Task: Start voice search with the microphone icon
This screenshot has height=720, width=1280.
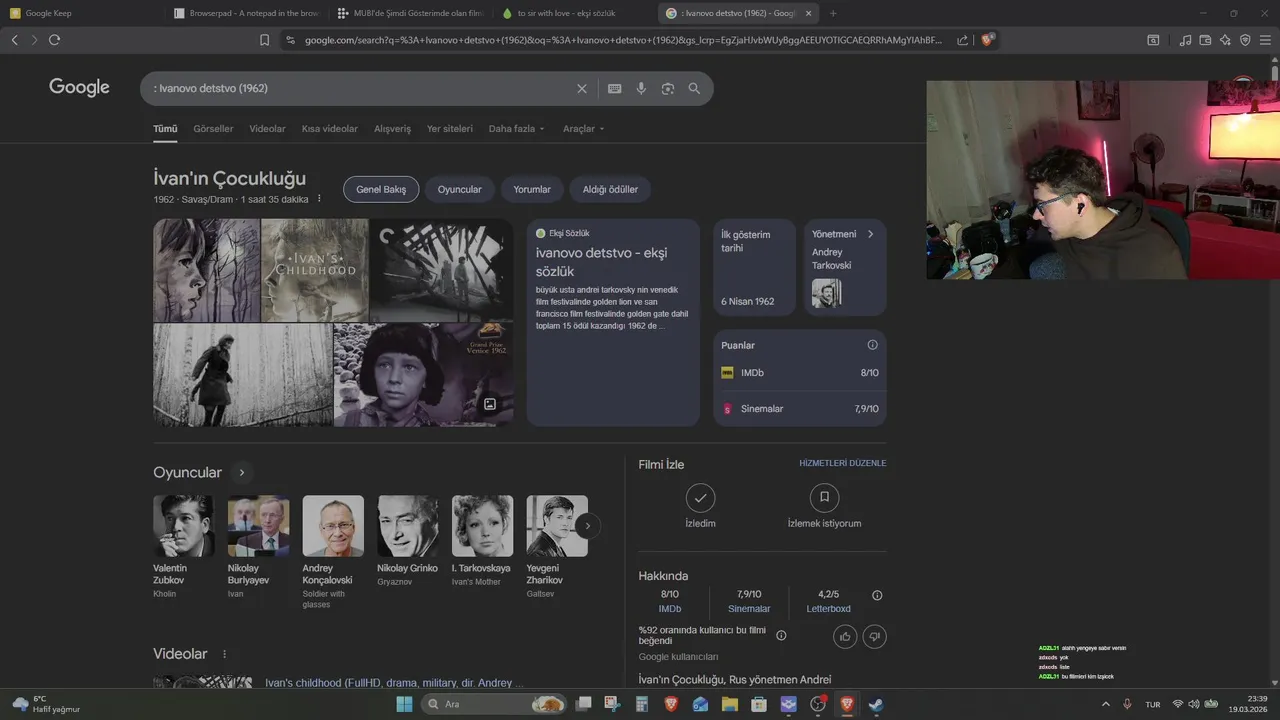Action: coord(641,88)
